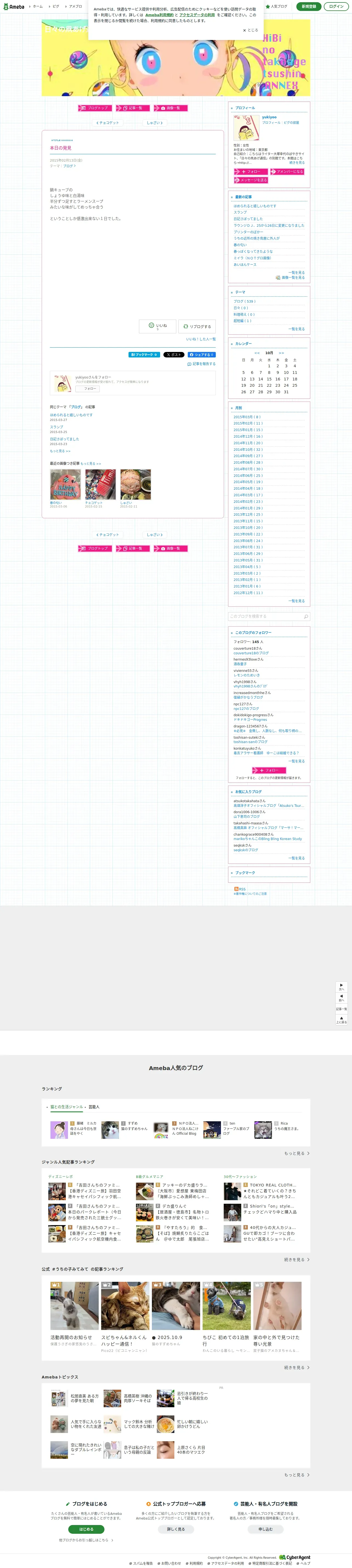Open the ブログ ( 539 ) theme
The height and width of the screenshot is (1568, 352).
[x=244, y=301]
